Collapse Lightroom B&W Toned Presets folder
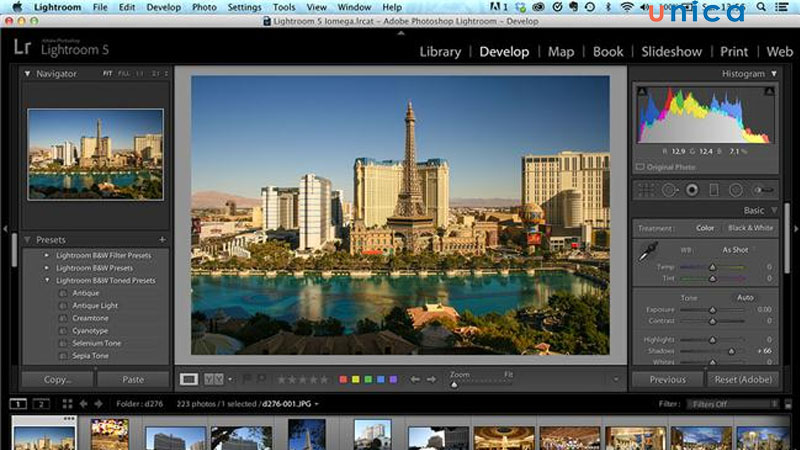This screenshot has width=800, height=450. pyautogui.click(x=47, y=280)
